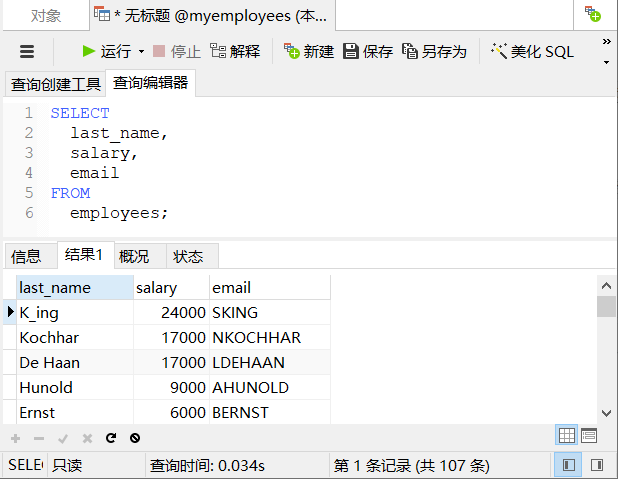Viewport: 618px width, 479px height.
Task: Refresh the result grid
Action: 111,438
